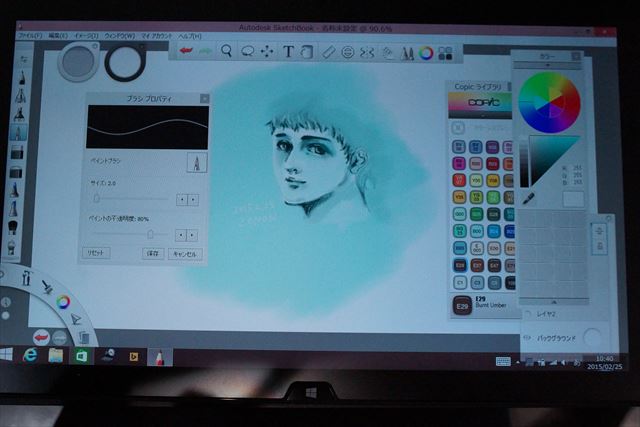The height and width of the screenshot is (427, 640).
Task: Click the green Redo arrow in top toolbar
Action: (205, 51)
